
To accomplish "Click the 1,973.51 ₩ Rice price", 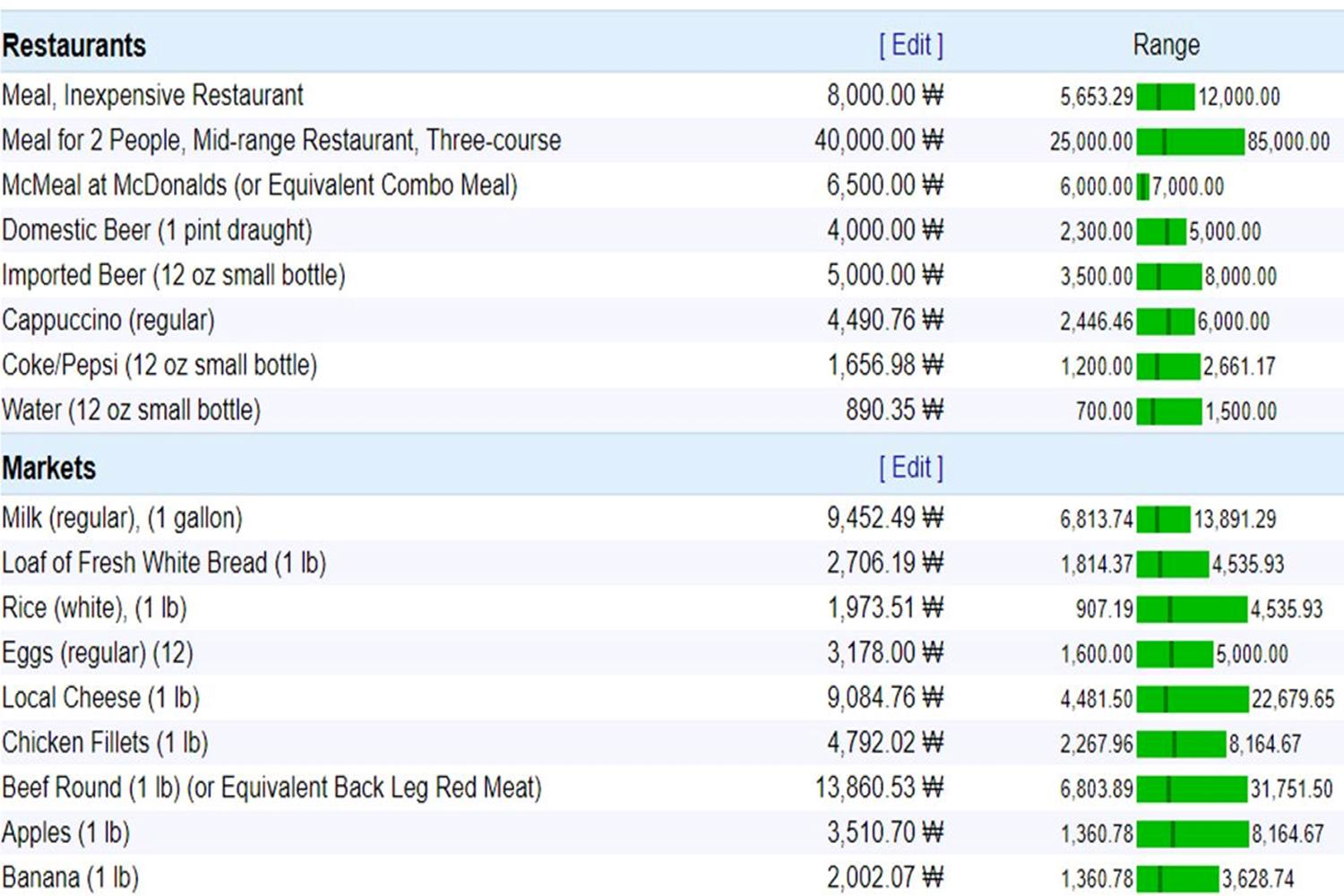I will [x=885, y=607].
